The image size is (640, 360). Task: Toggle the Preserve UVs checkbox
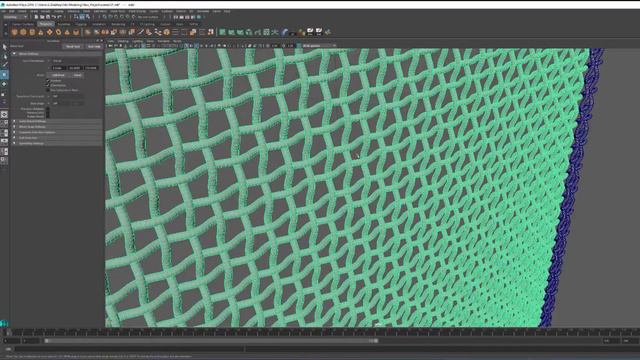pyautogui.click(x=48, y=113)
